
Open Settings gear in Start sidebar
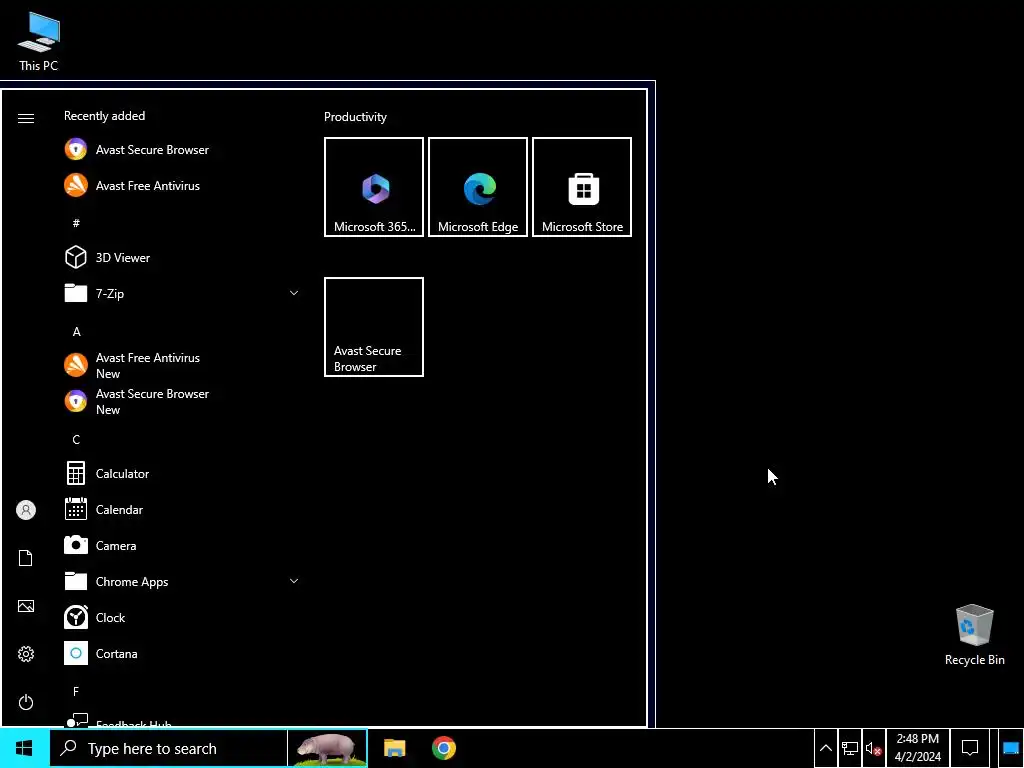point(25,654)
